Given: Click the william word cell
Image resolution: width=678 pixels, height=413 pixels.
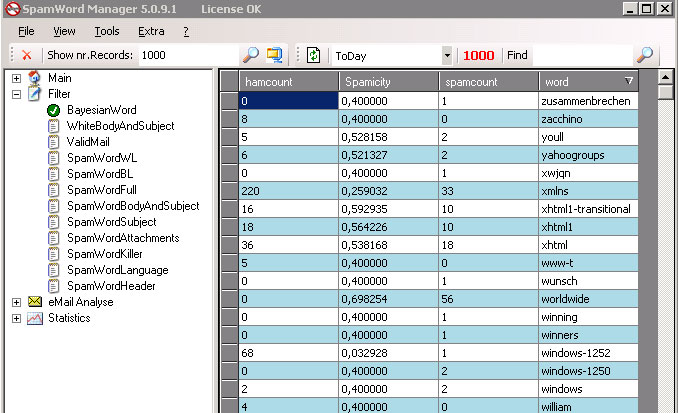Looking at the screenshot, I should [588, 406].
